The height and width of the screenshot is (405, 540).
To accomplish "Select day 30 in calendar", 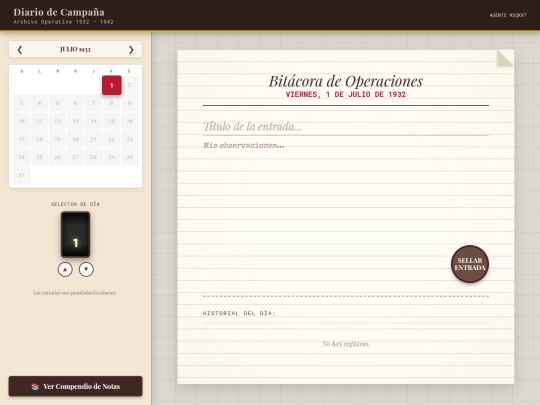I will click(x=129, y=157).
